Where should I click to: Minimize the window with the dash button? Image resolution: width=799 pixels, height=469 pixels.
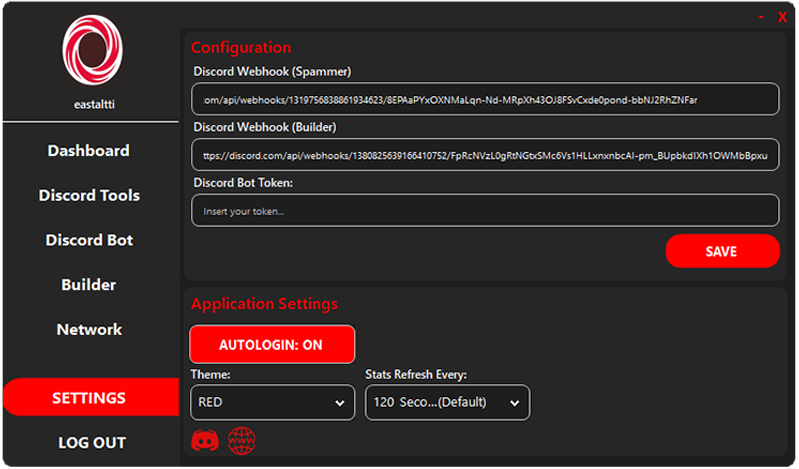[x=761, y=17]
